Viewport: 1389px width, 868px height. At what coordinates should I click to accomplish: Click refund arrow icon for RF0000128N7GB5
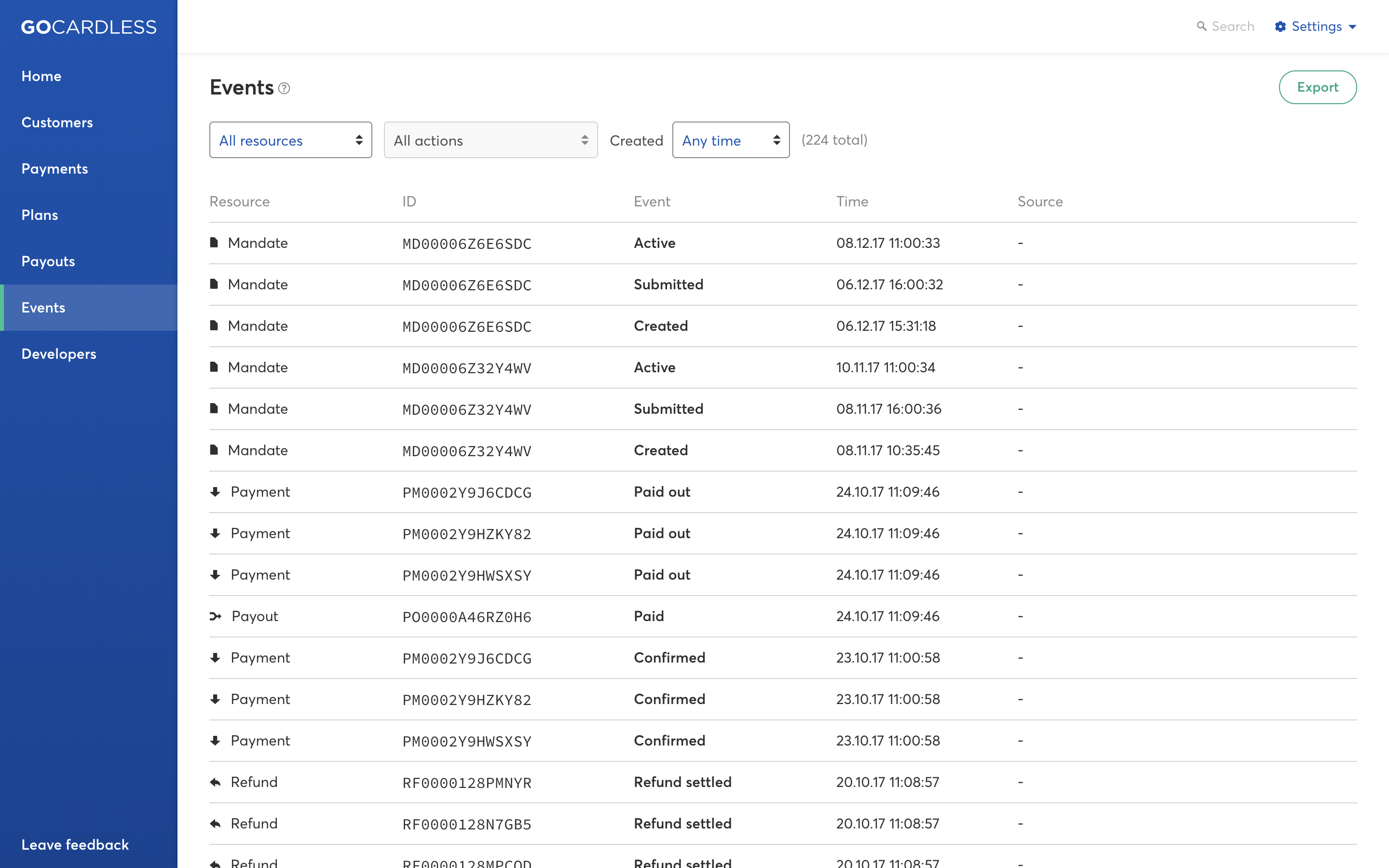[215, 823]
